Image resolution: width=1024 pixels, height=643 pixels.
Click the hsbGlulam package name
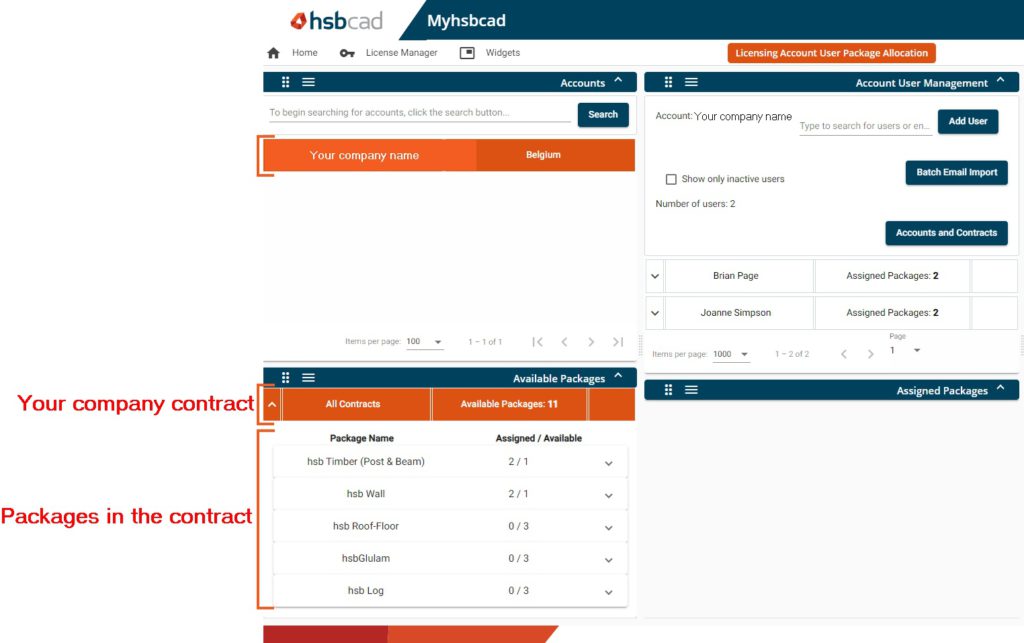tap(366, 558)
